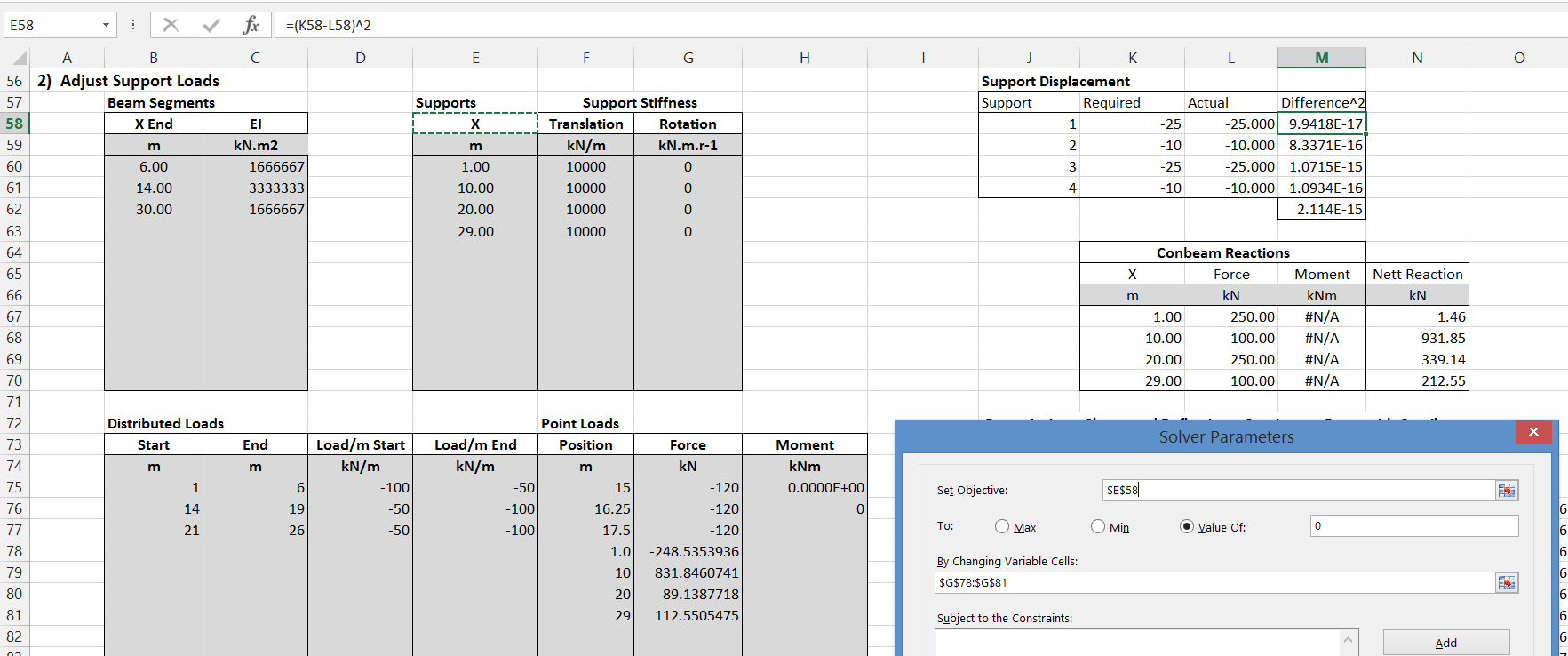Image resolution: width=1568 pixels, height=656 pixels.
Task: Select column M header
Action: tap(1321, 58)
